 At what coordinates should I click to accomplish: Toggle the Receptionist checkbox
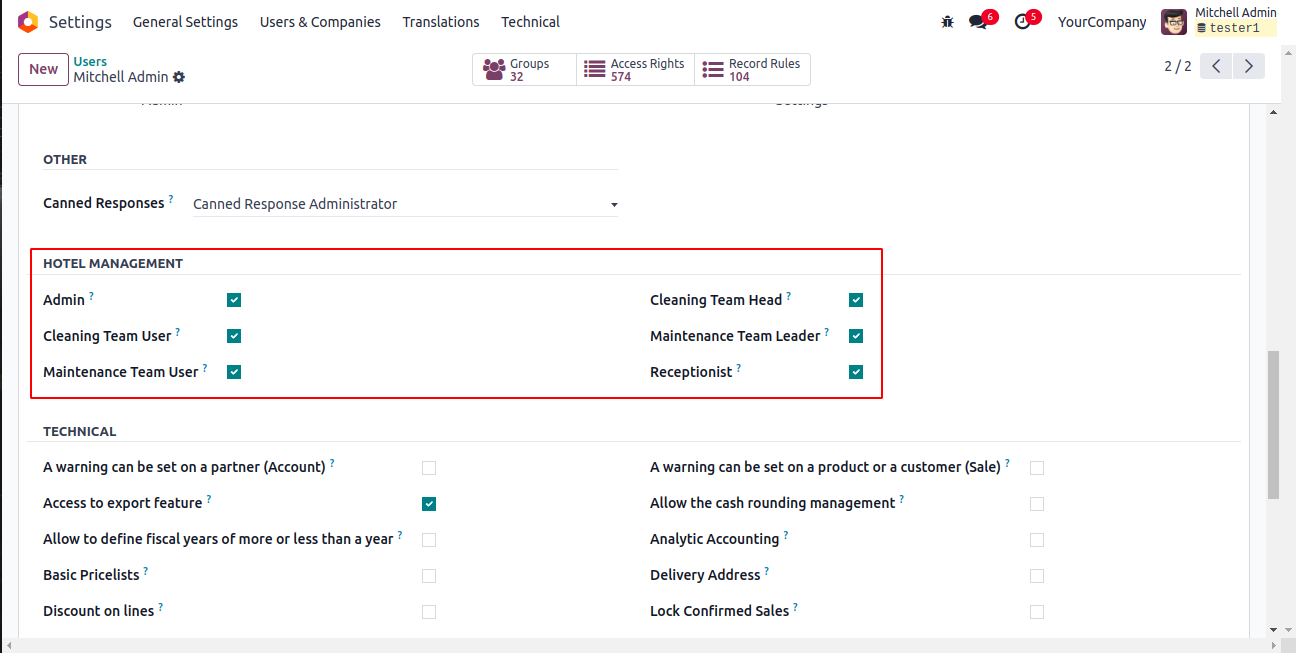pos(856,372)
